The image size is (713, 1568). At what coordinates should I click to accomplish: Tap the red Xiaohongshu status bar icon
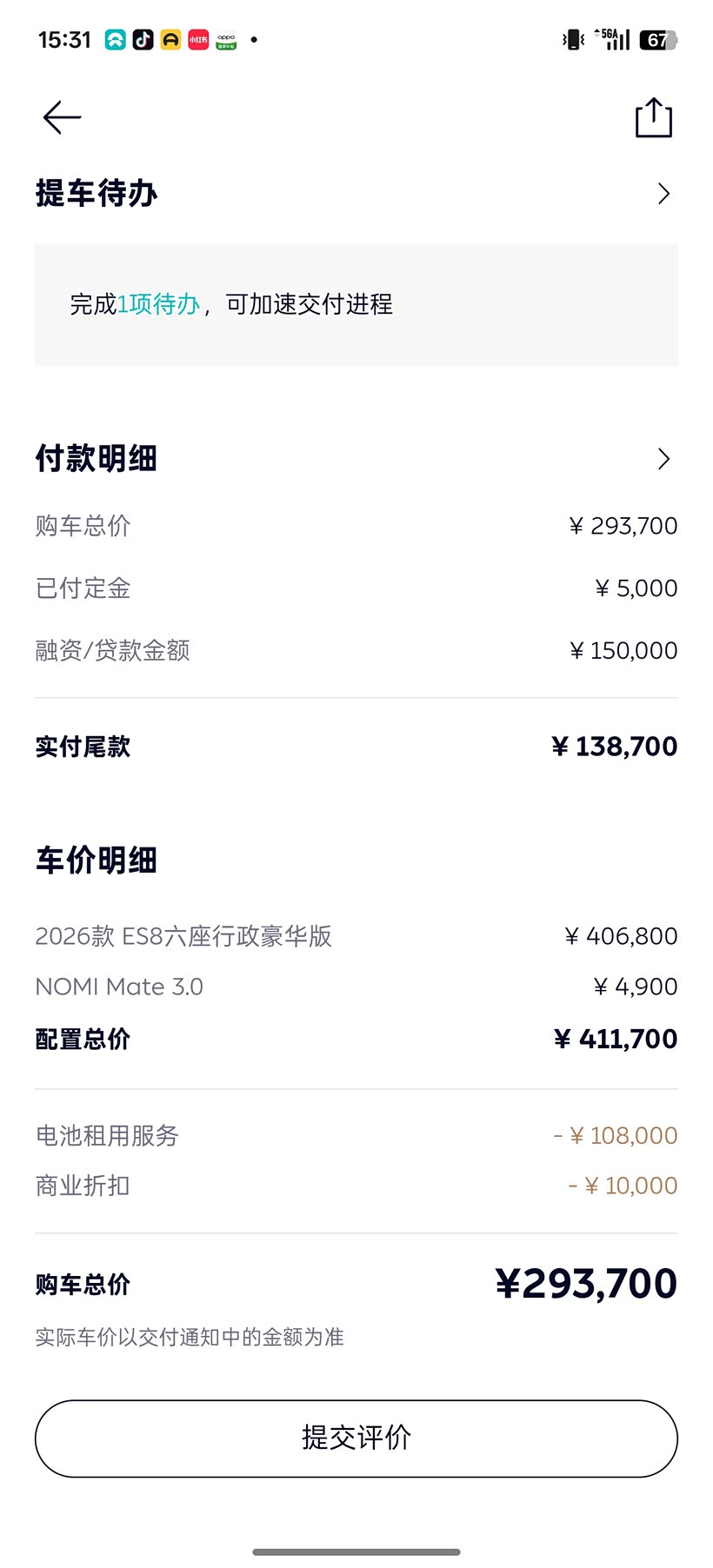[x=198, y=40]
